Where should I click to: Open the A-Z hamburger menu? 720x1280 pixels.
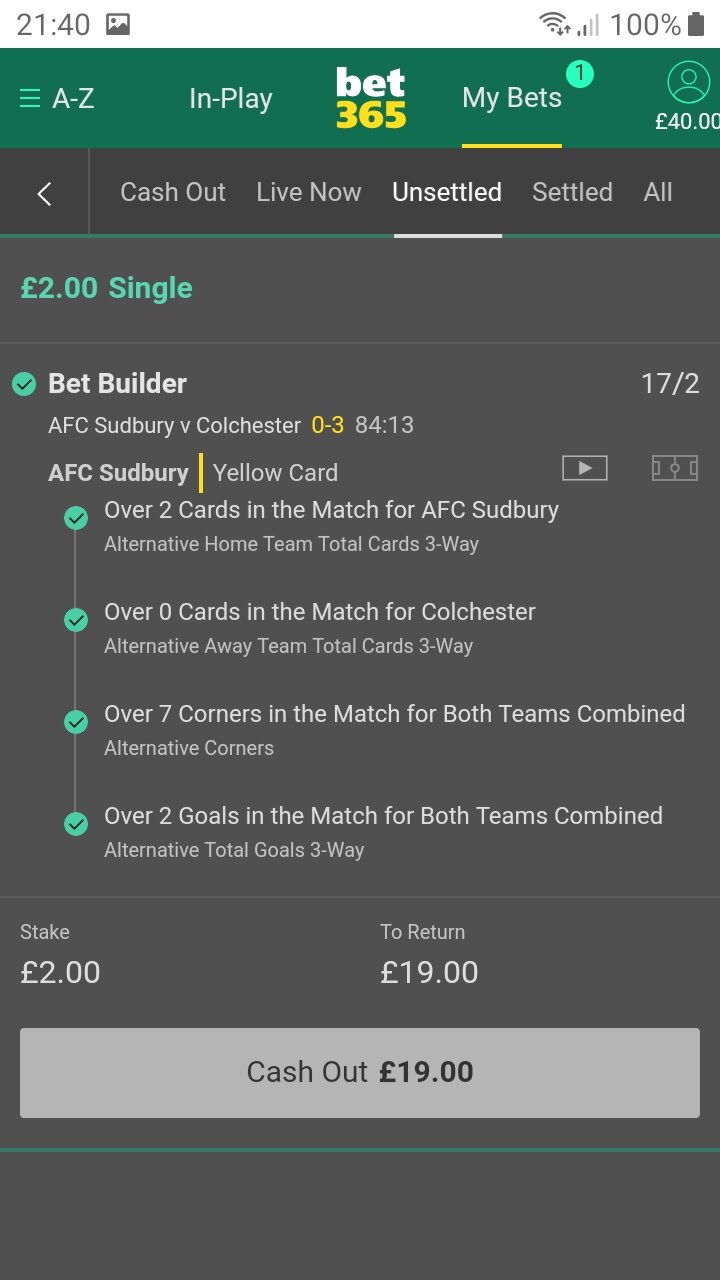click(57, 98)
